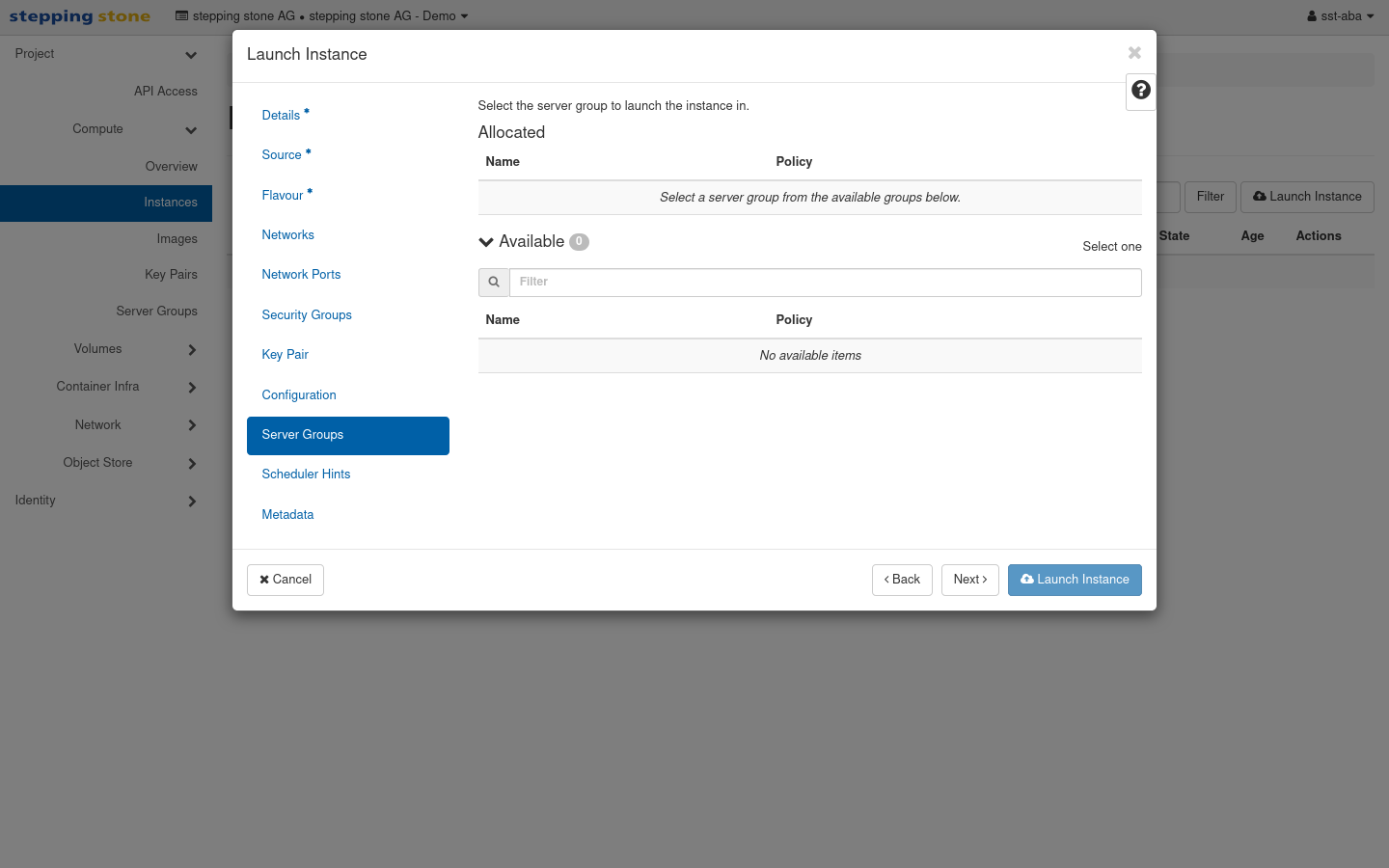Viewport: 1389px width, 868px height.
Task: Click the 'Select one' text
Action: point(1112,246)
